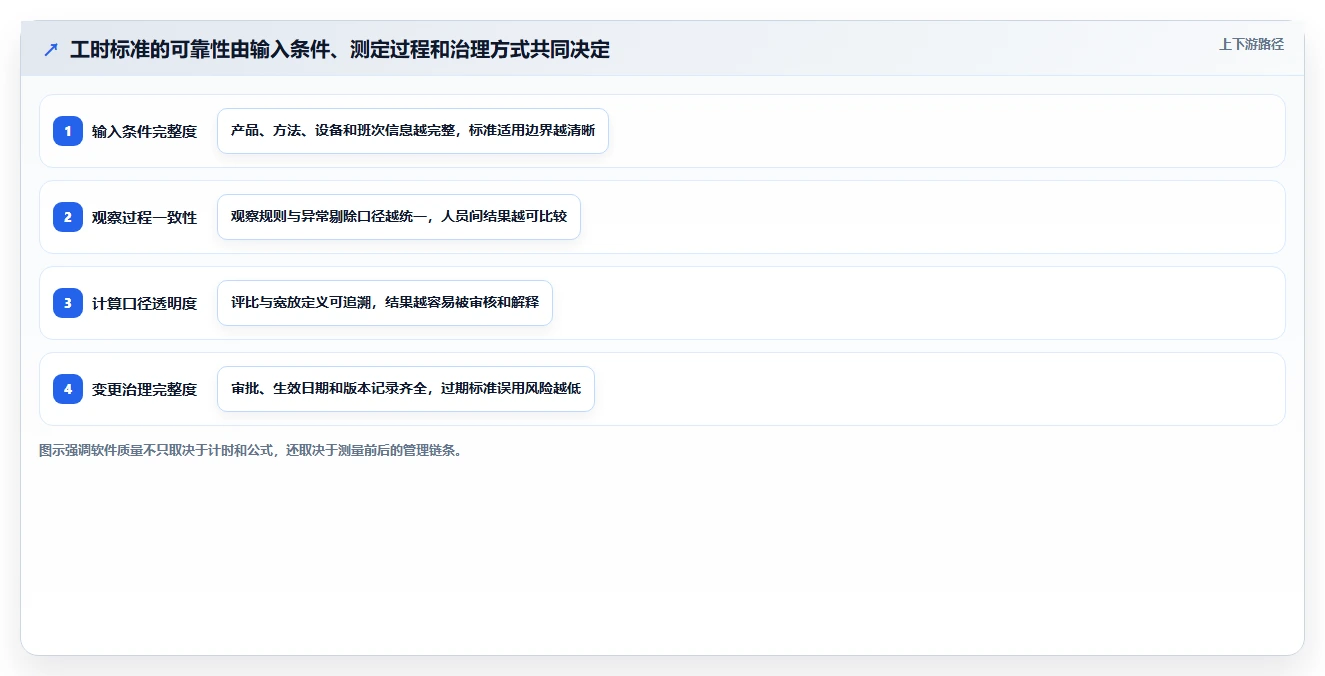Select the 计算口径透明度 label
Screen dimensions: 1325x676
(144, 303)
